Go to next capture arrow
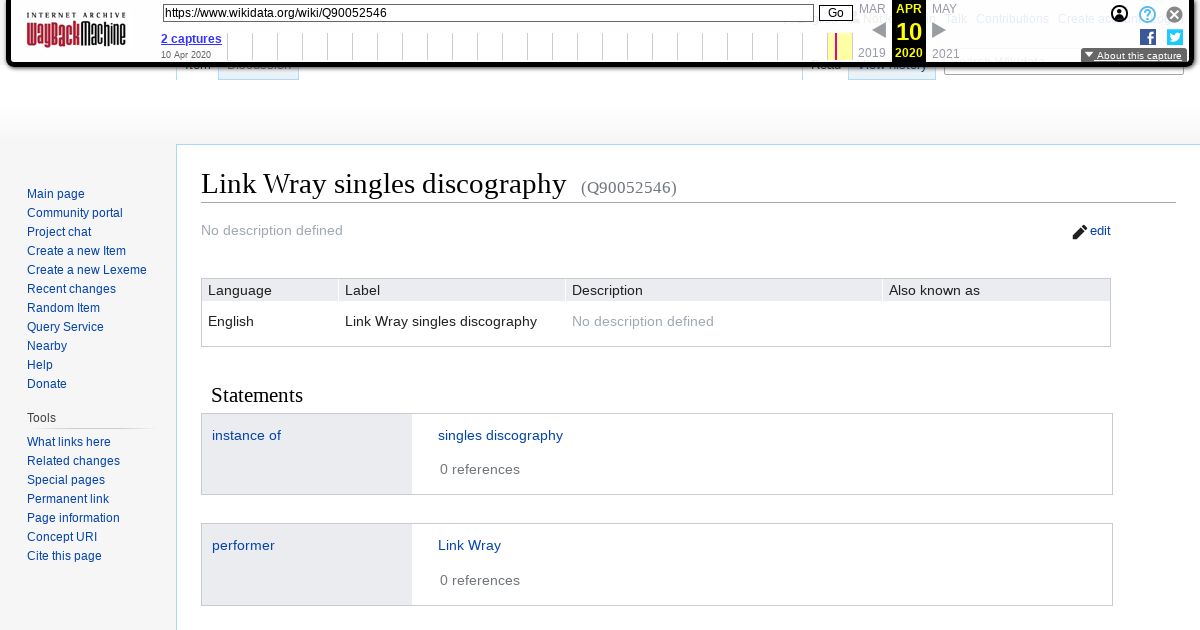This screenshot has height=630, width=1200. coord(938,30)
